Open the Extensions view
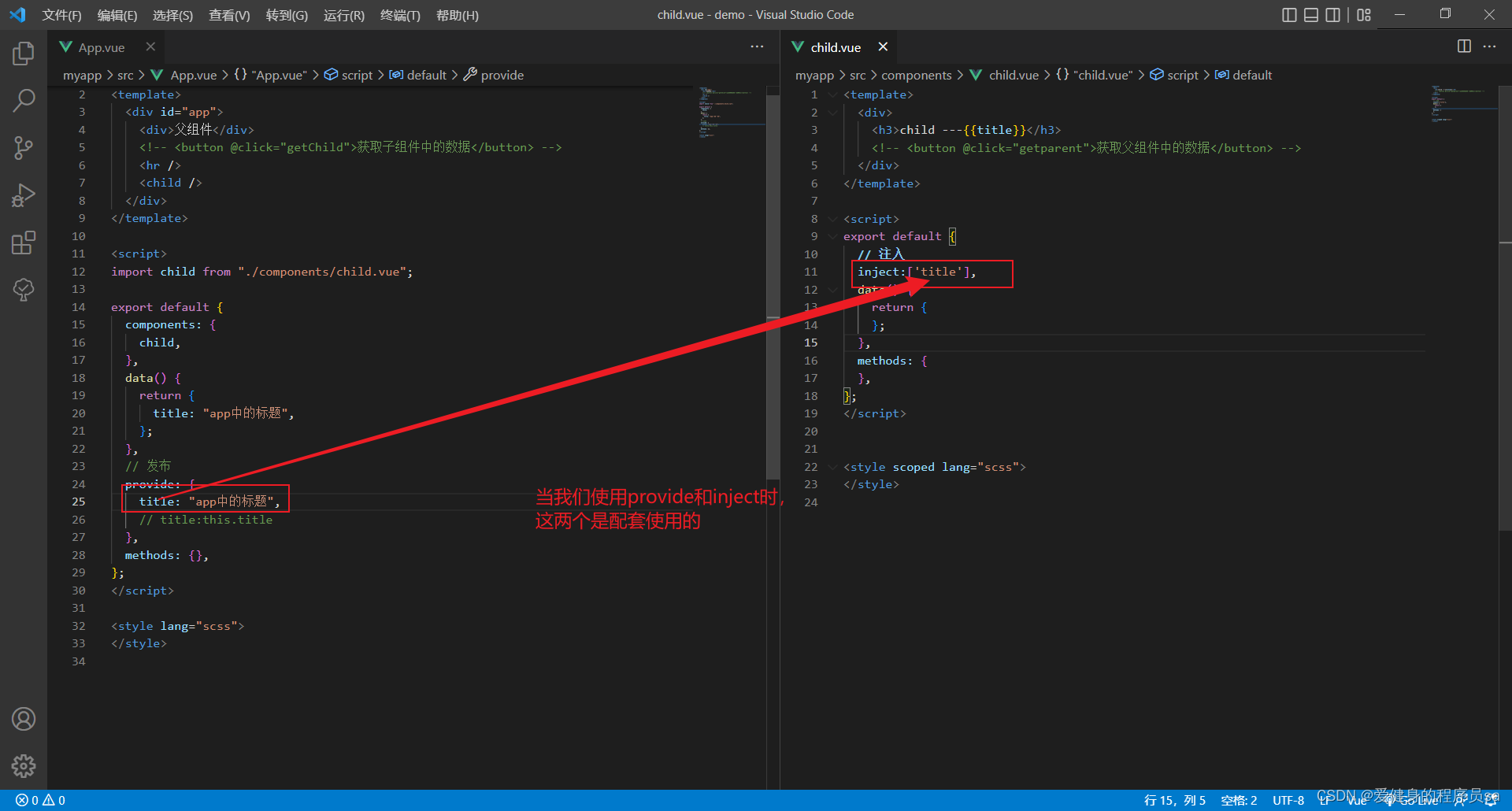1512x811 pixels. (x=24, y=243)
